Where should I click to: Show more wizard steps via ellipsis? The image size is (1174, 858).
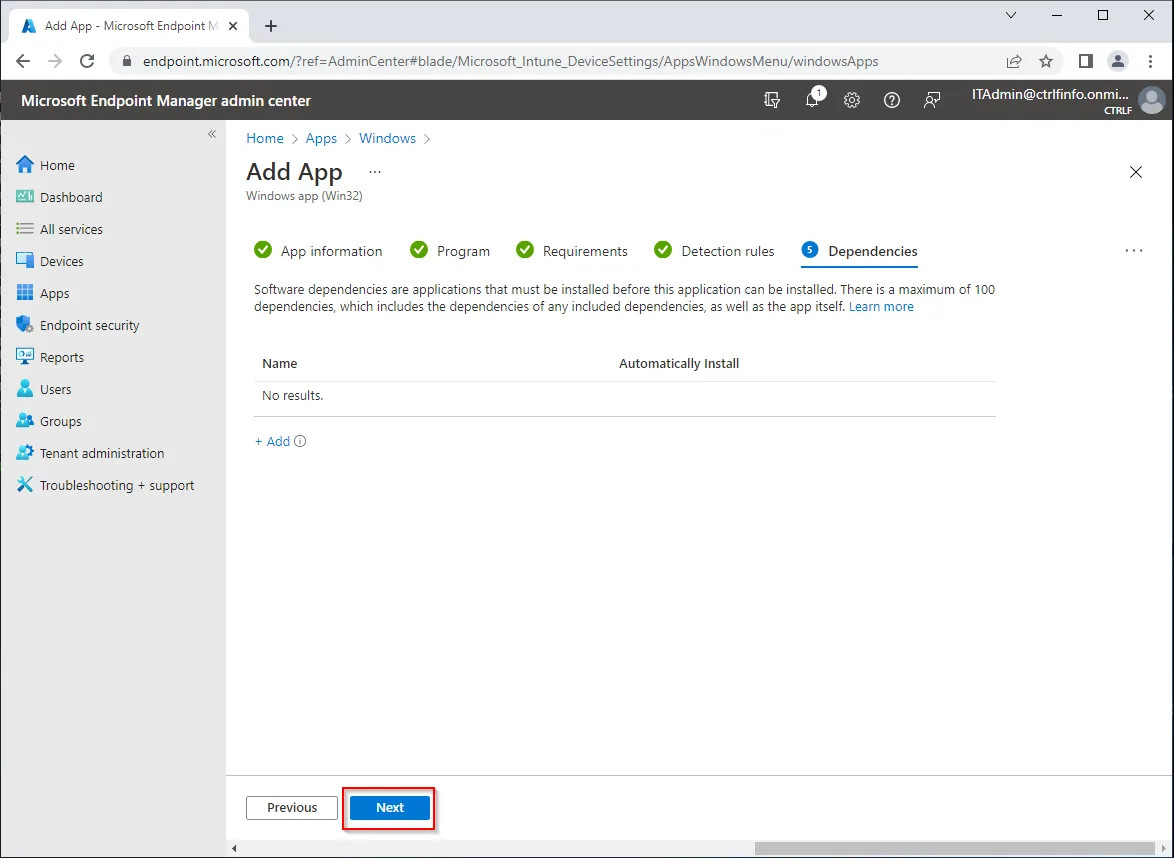[1134, 251]
